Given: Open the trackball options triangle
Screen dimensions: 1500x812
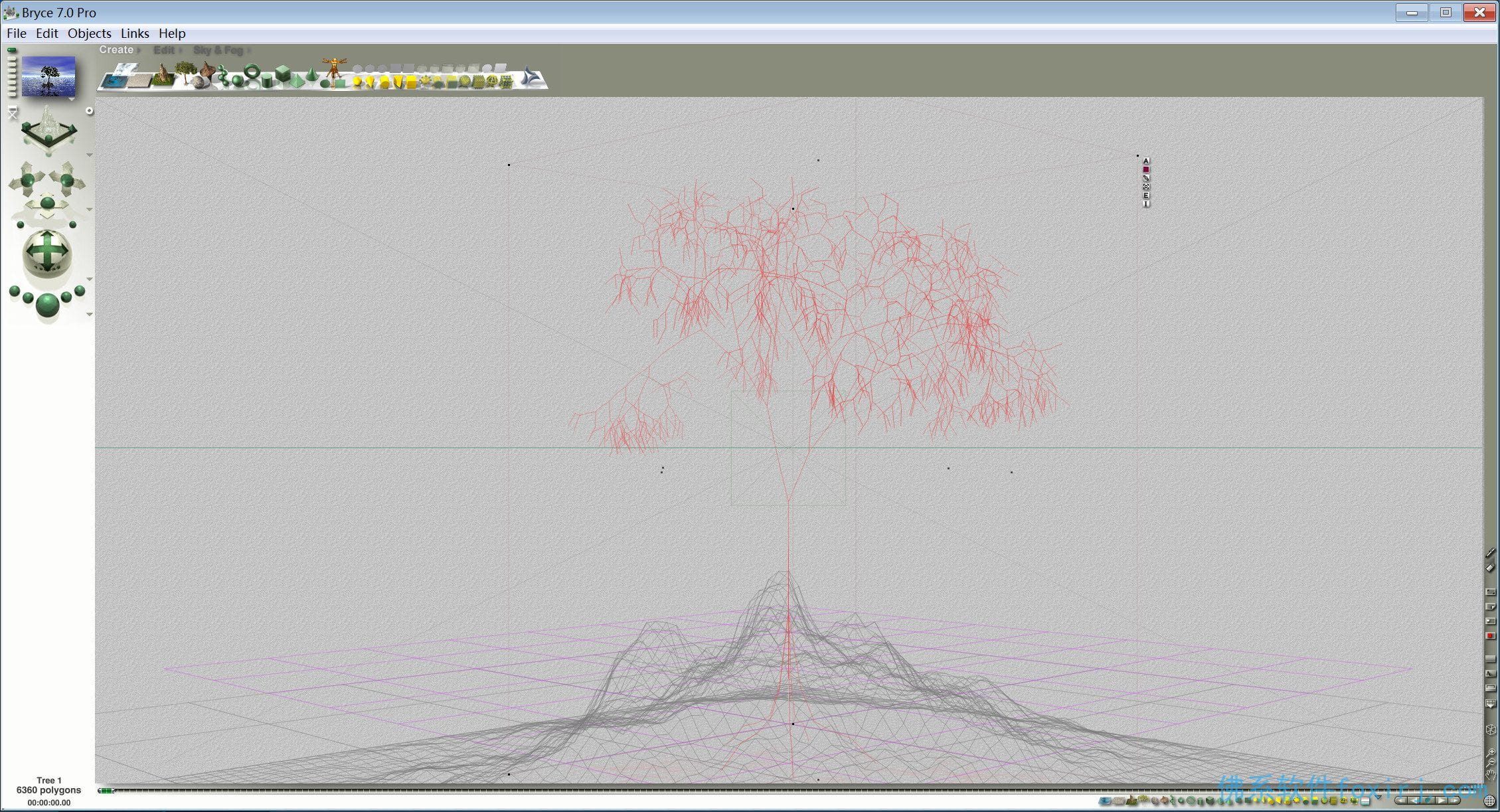Looking at the screenshot, I should [90, 279].
